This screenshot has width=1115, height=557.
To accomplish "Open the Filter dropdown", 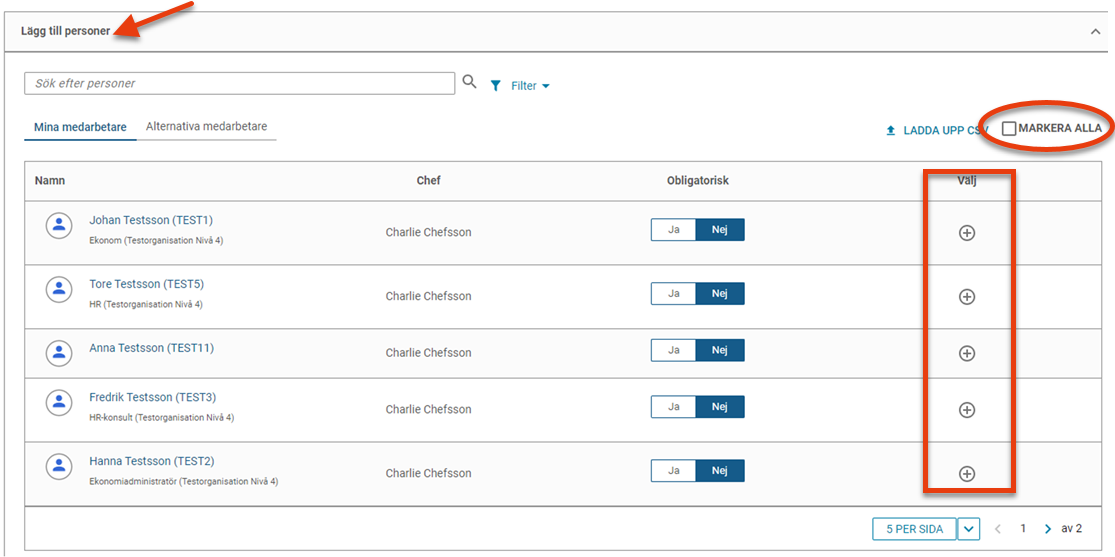I will pos(530,85).
